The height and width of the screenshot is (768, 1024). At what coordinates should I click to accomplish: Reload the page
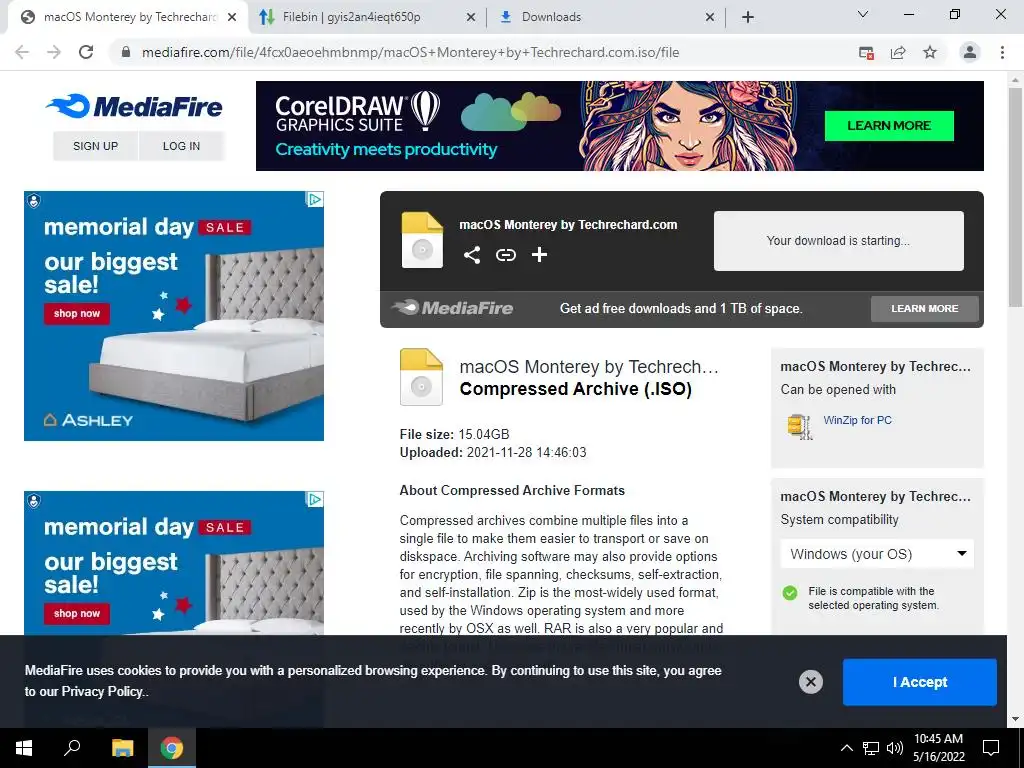click(x=86, y=52)
